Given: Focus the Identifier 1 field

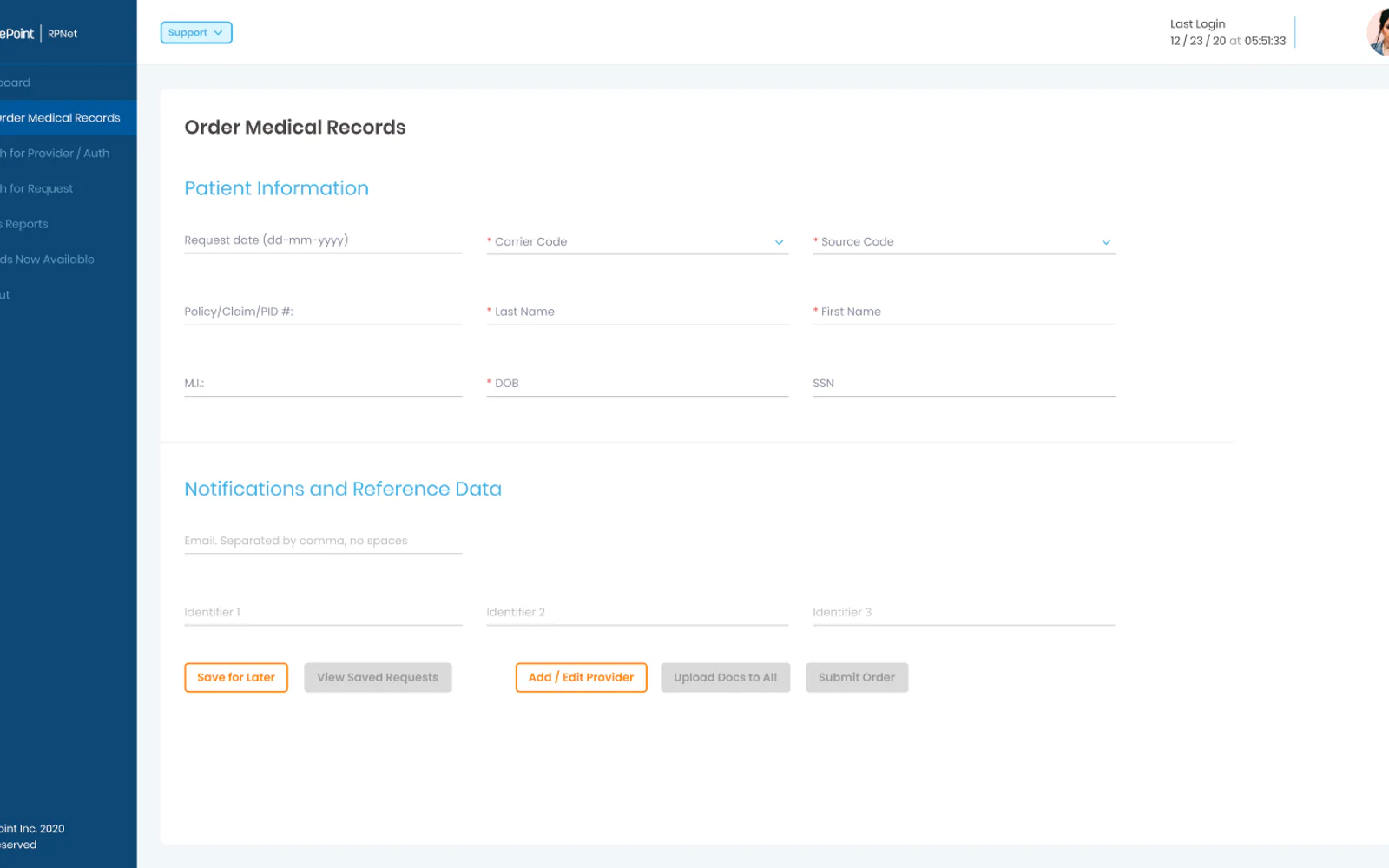Looking at the screenshot, I should tap(323, 612).
